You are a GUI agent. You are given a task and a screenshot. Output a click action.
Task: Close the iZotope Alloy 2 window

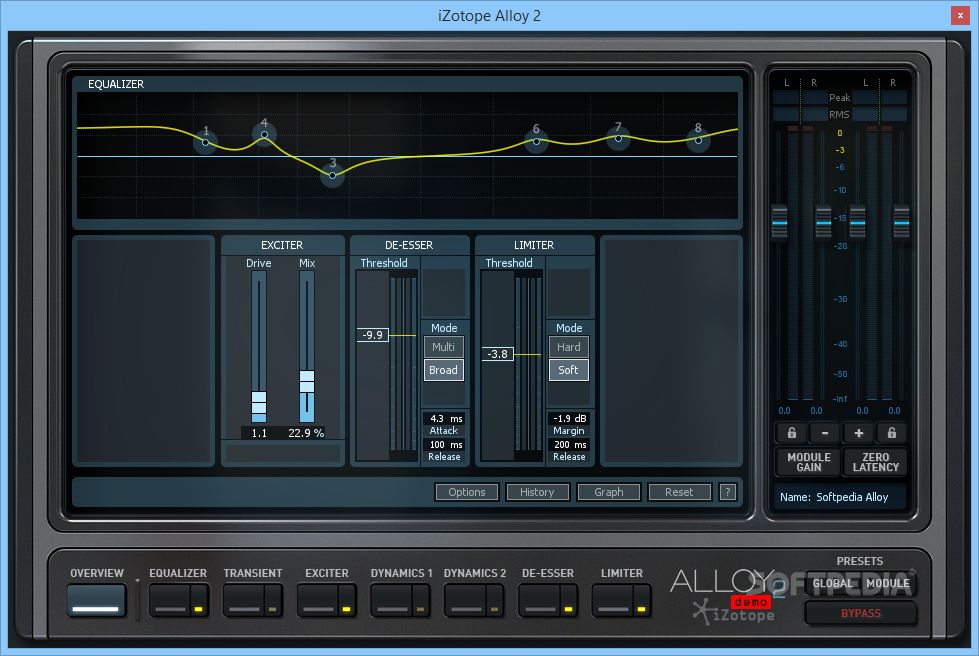(960, 15)
